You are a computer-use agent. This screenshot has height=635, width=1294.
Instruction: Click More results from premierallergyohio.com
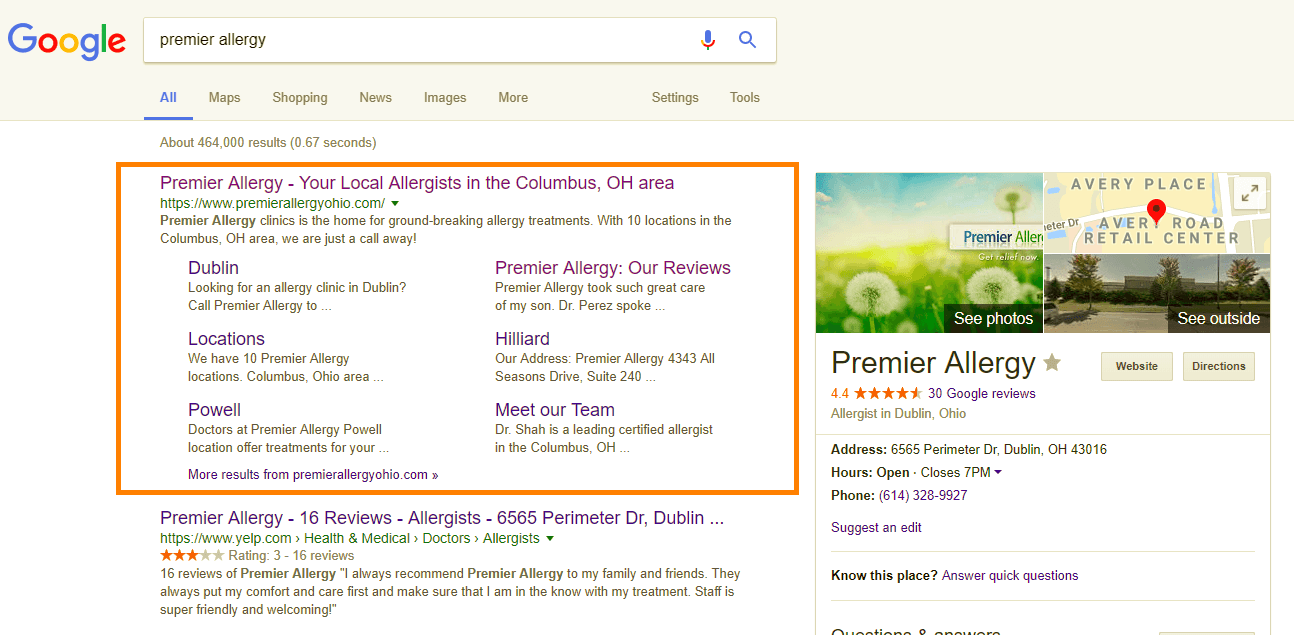(313, 475)
